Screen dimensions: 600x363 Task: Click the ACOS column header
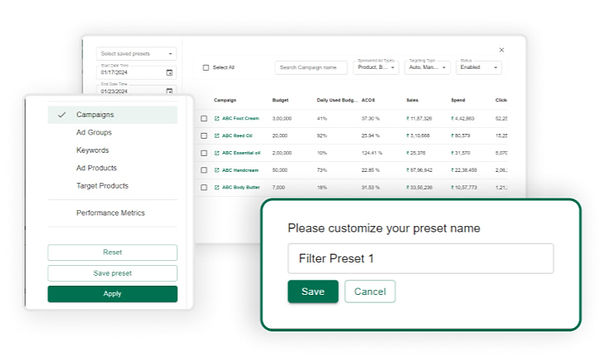(368, 100)
